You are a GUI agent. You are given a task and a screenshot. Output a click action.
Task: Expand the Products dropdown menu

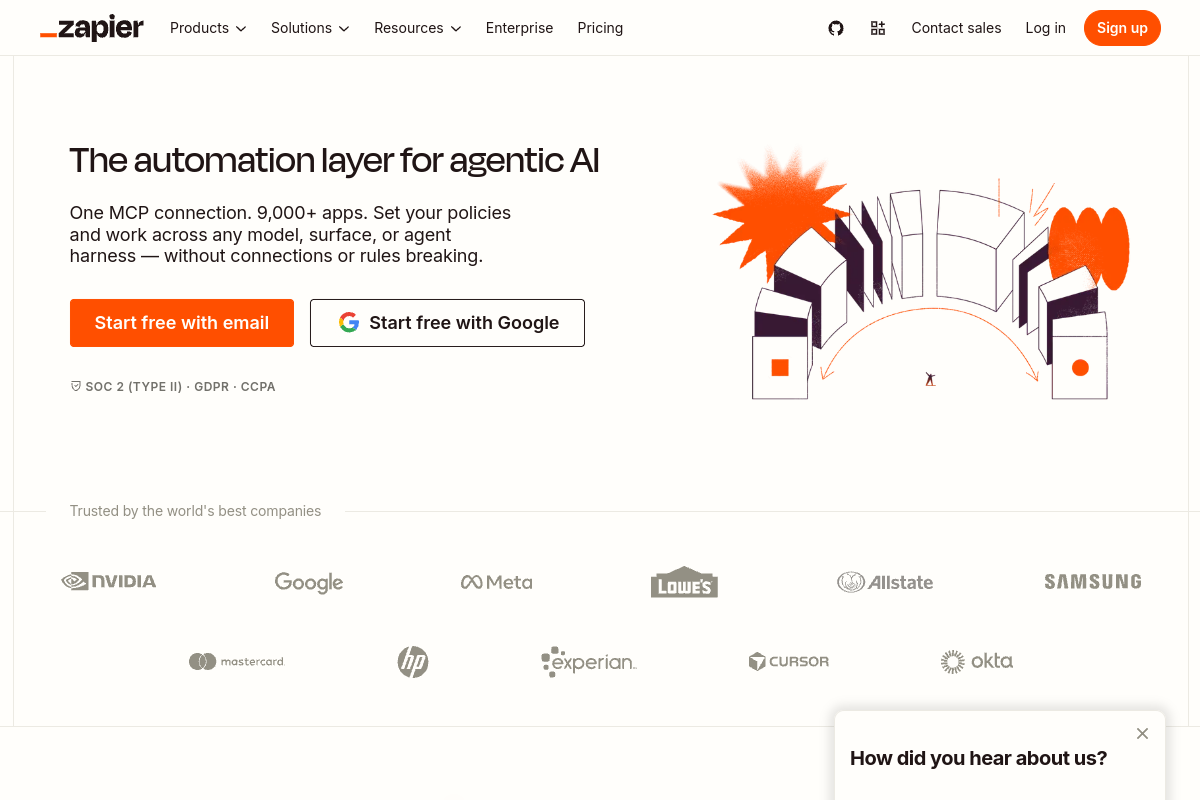[208, 28]
